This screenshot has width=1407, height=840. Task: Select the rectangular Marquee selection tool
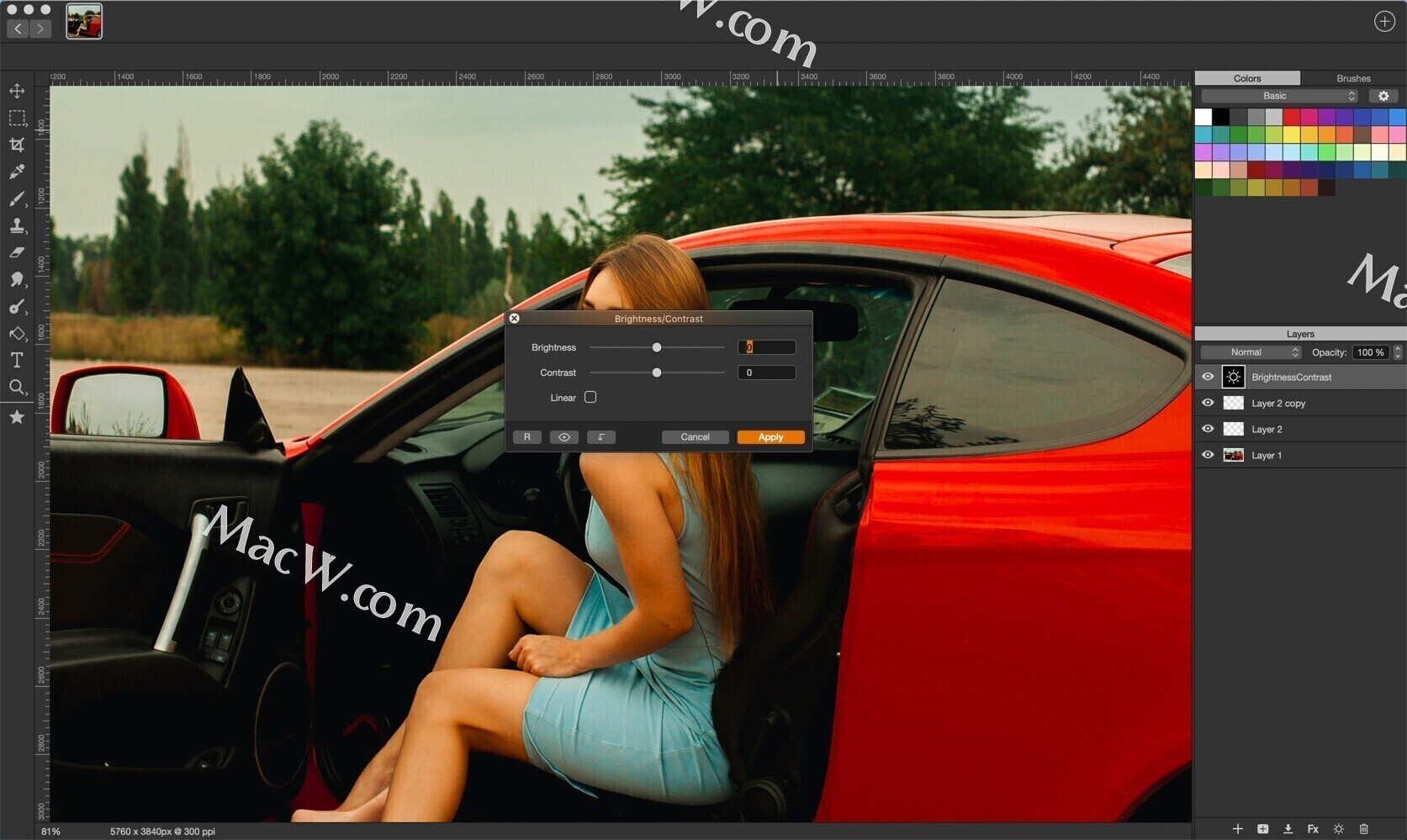[x=17, y=118]
